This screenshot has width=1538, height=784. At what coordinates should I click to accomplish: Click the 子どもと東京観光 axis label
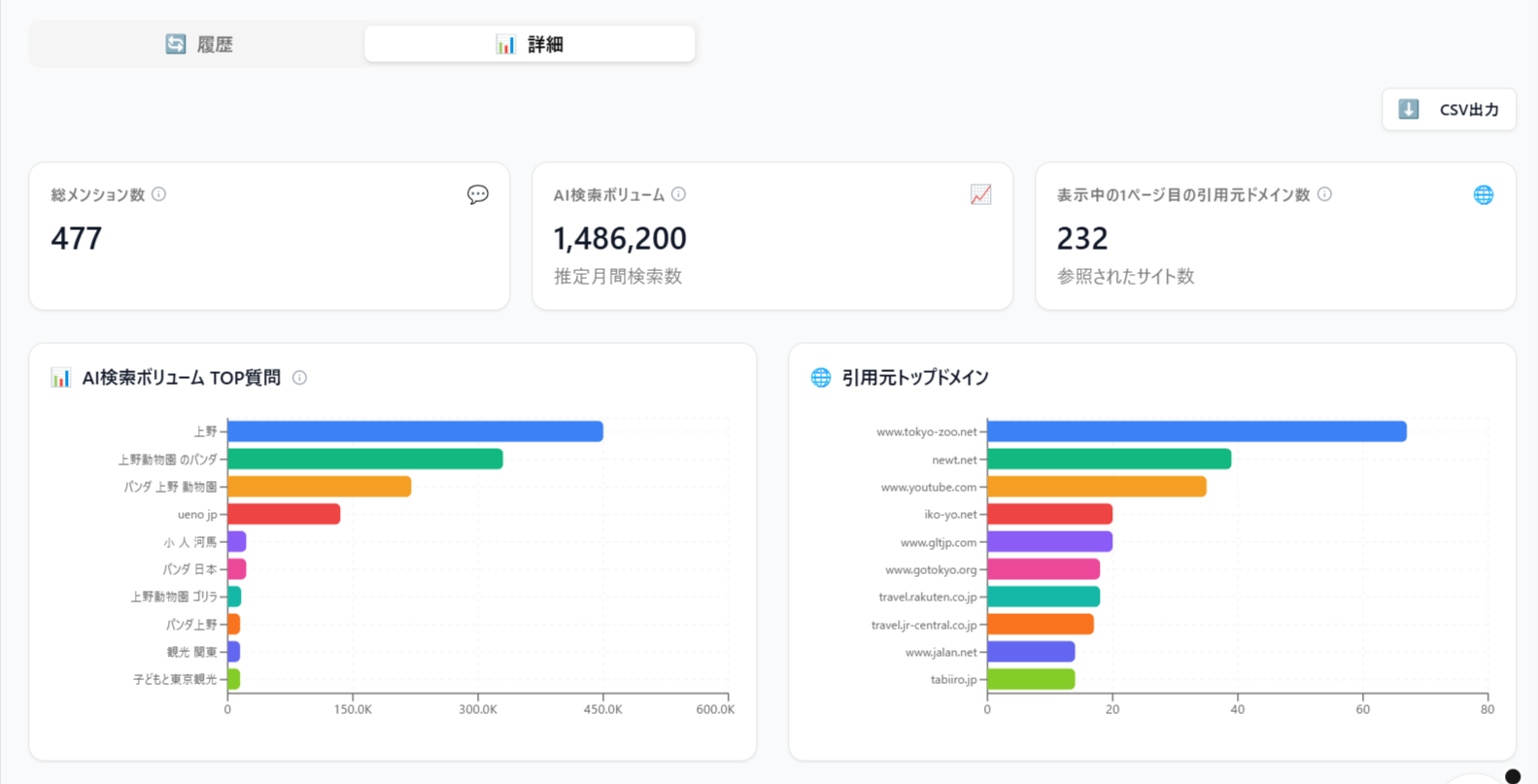pyautogui.click(x=175, y=679)
